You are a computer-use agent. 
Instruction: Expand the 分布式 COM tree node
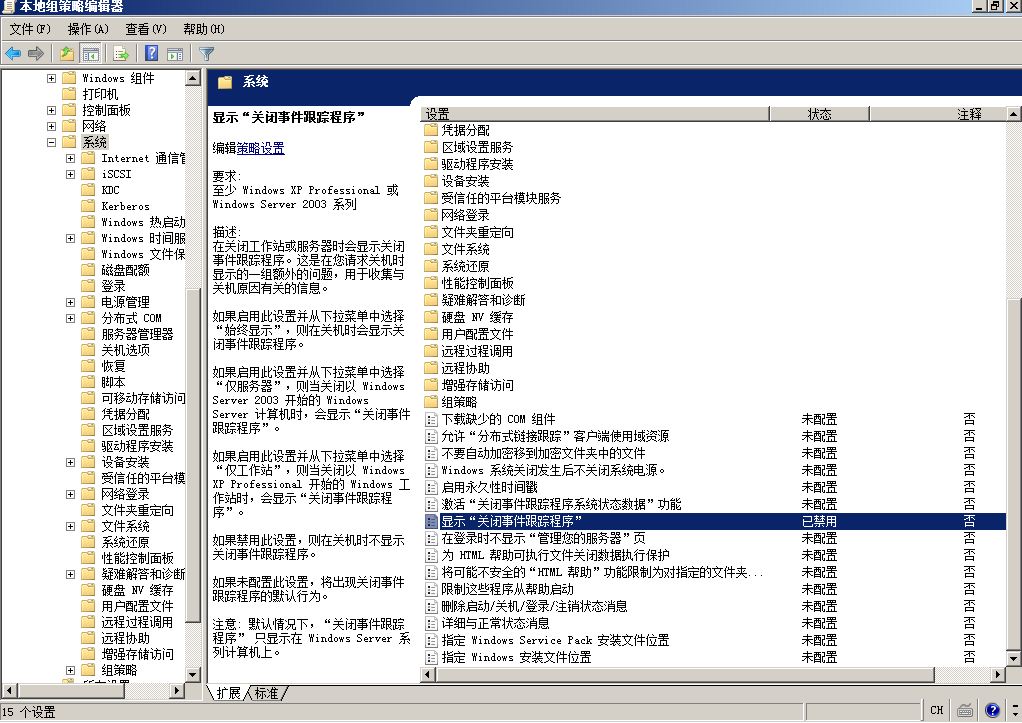tap(70, 318)
